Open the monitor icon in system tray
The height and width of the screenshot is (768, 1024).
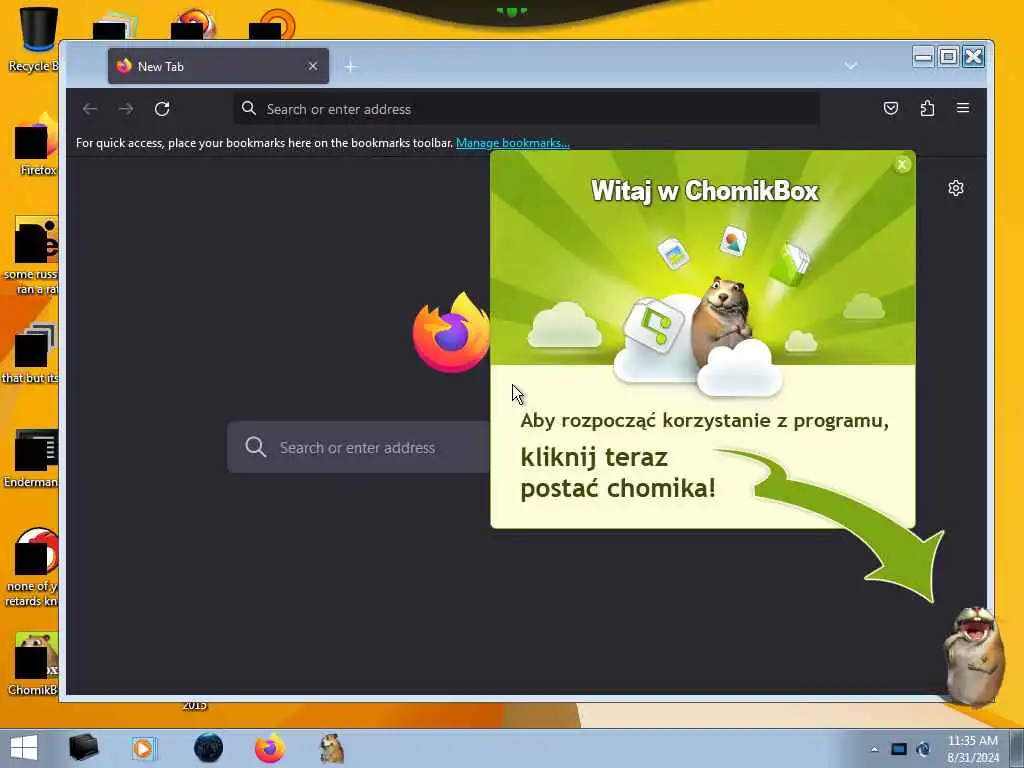(899, 749)
